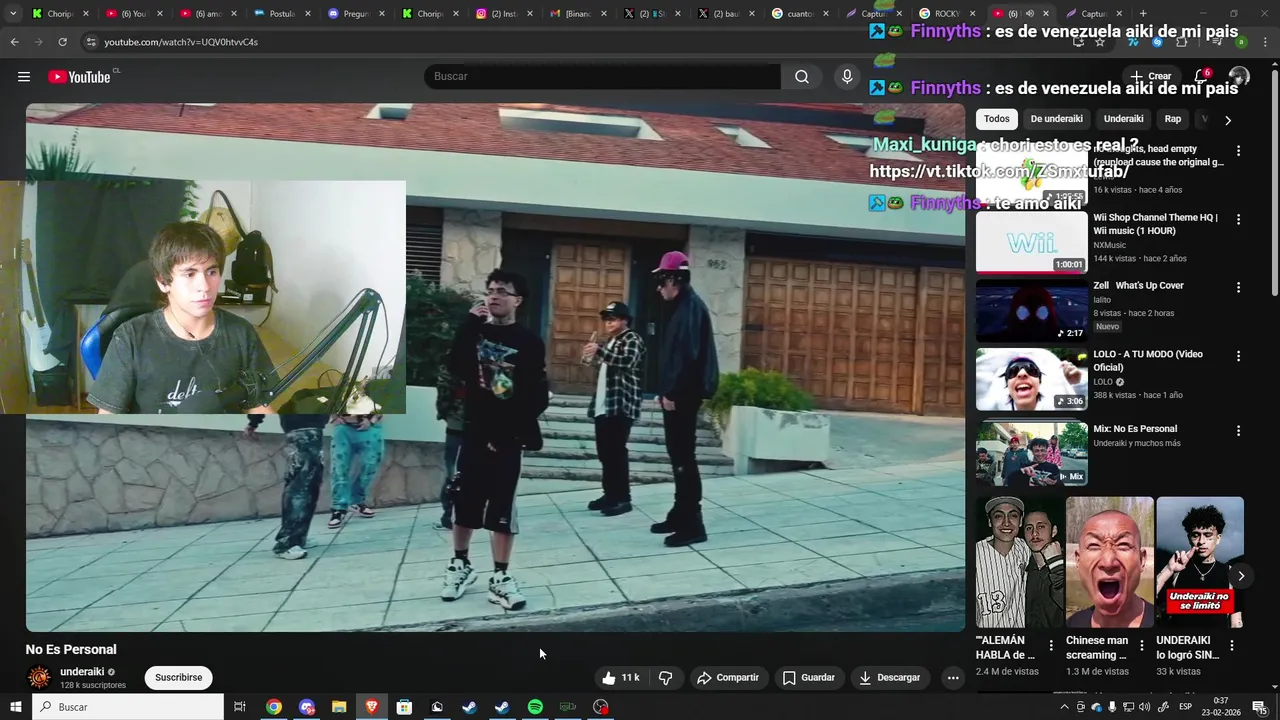
Task: Open the YouTube guide hamburger menu
Action: 24,77
